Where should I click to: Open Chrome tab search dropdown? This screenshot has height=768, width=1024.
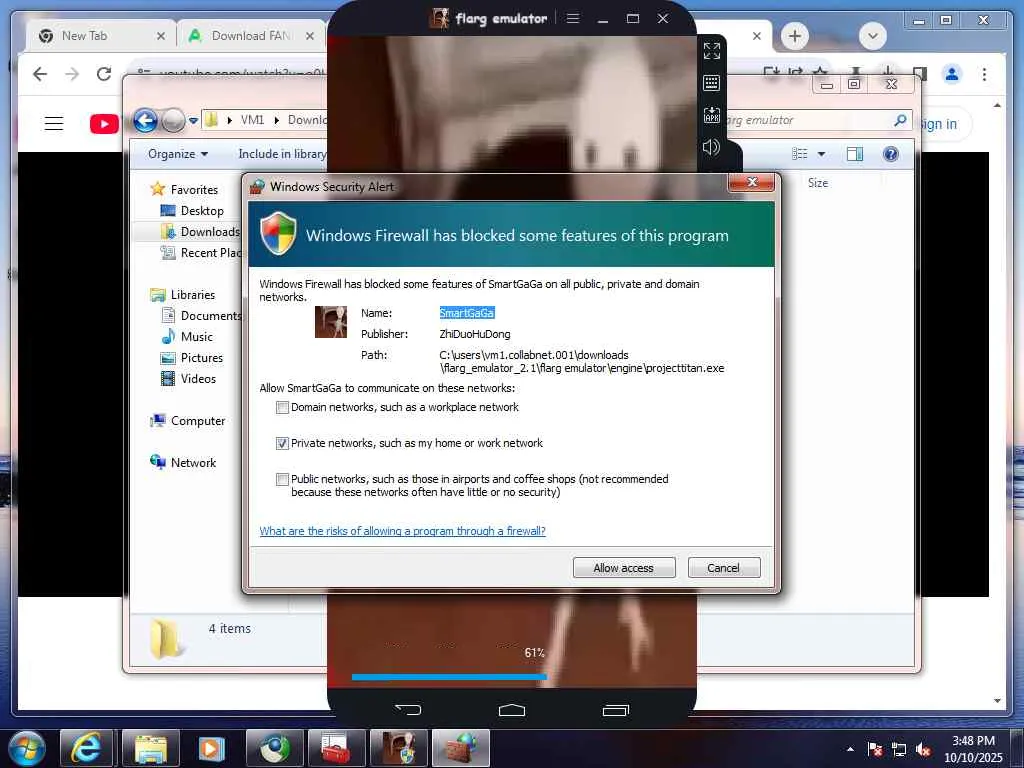(x=872, y=36)
